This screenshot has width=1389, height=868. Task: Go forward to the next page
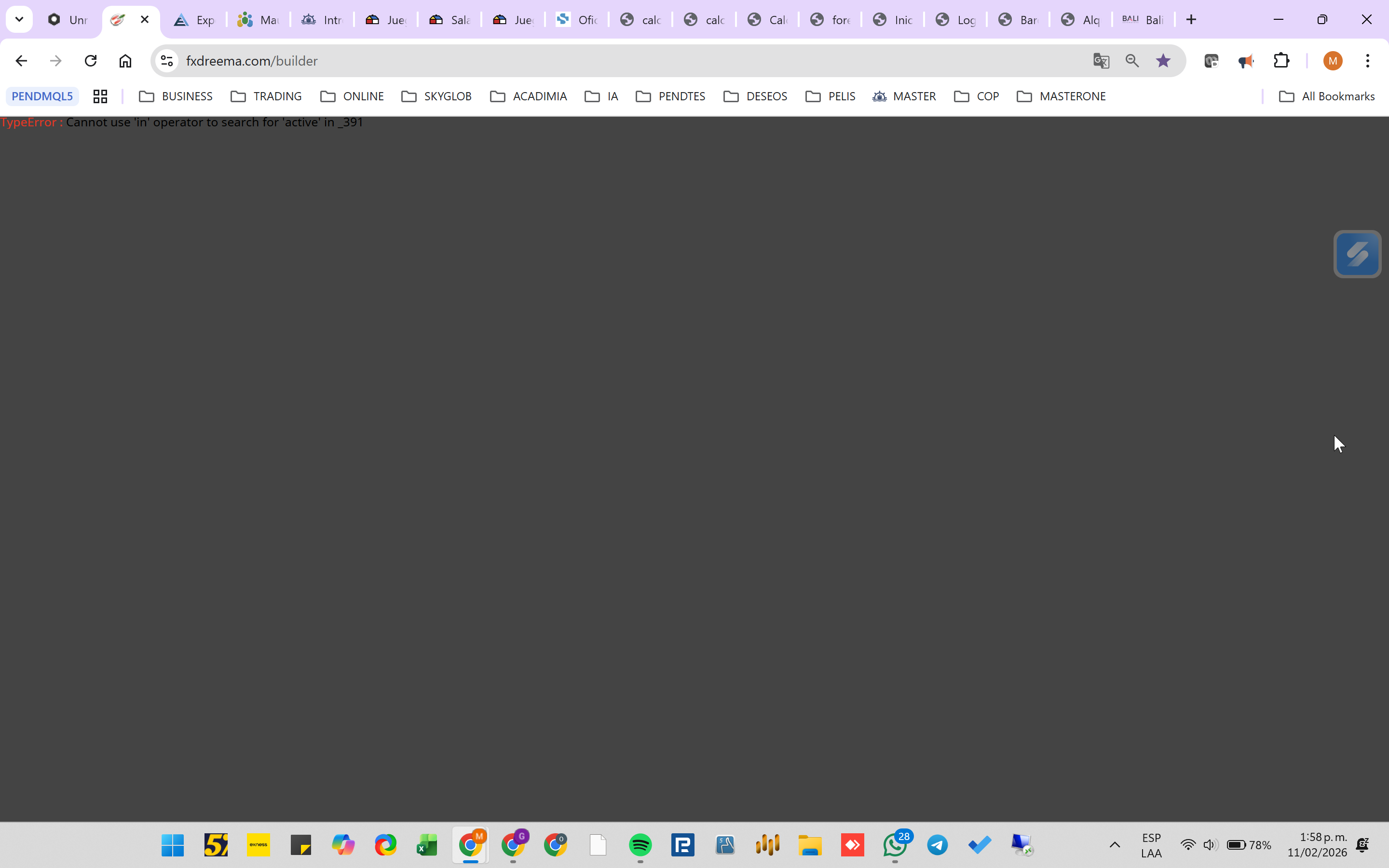pyautogui.click(x=55, y=61)
